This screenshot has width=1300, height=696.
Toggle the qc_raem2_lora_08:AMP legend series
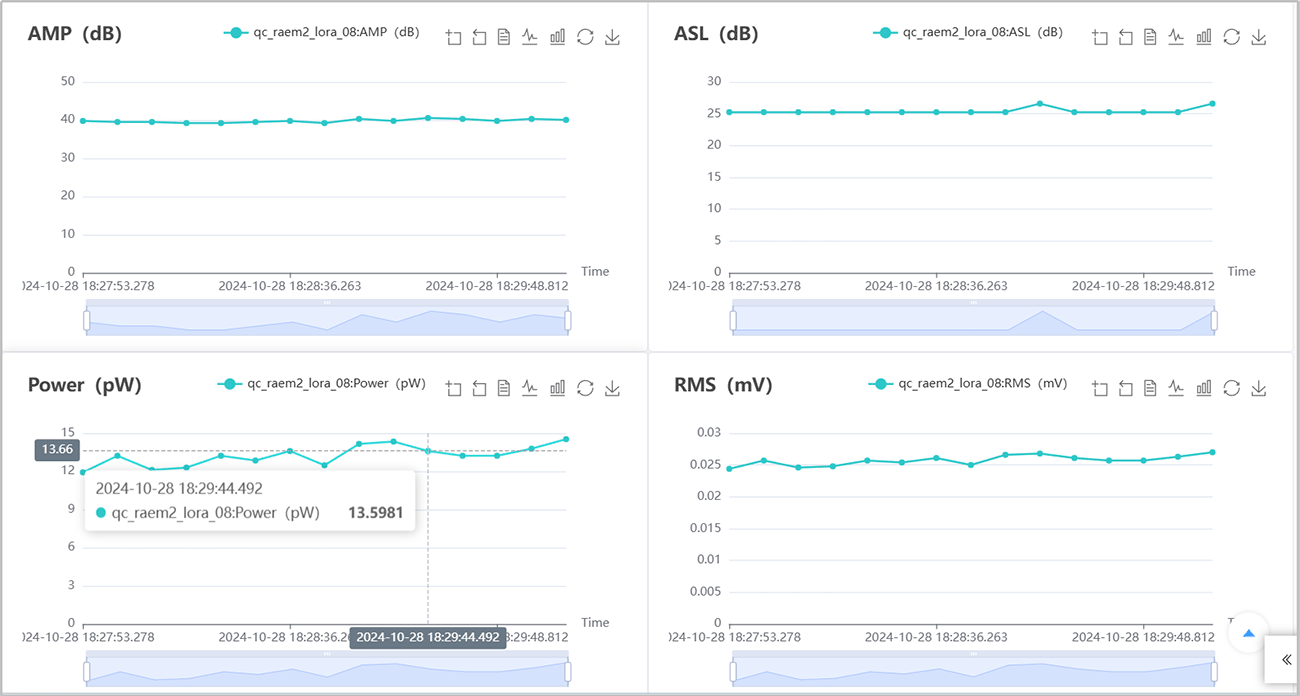click(322, 33)
